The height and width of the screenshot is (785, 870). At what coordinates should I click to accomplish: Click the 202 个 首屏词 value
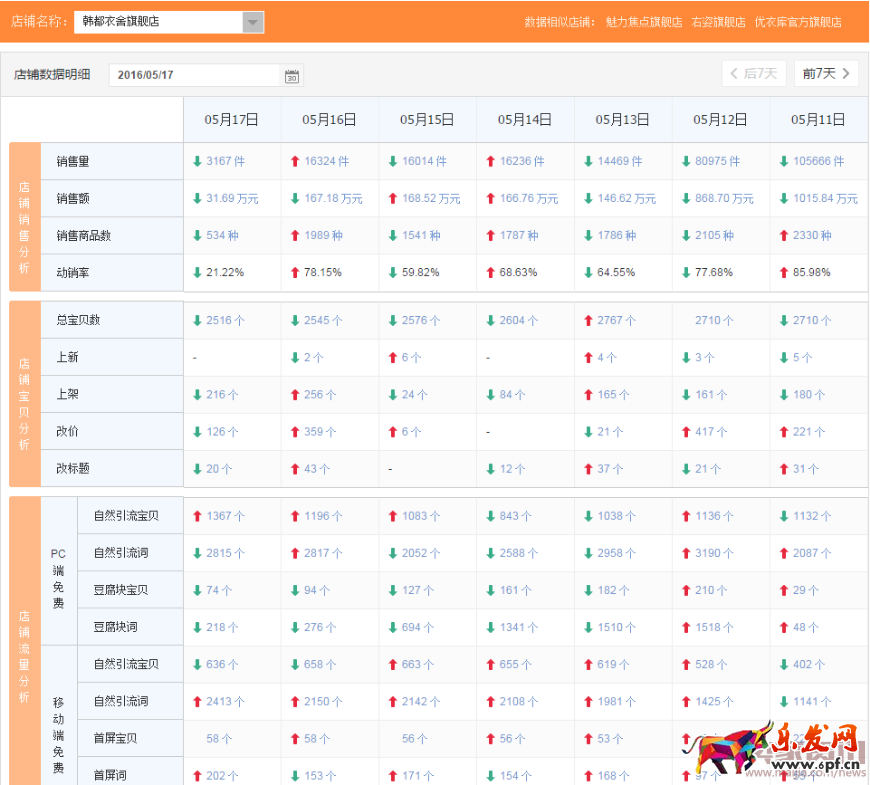222,776
